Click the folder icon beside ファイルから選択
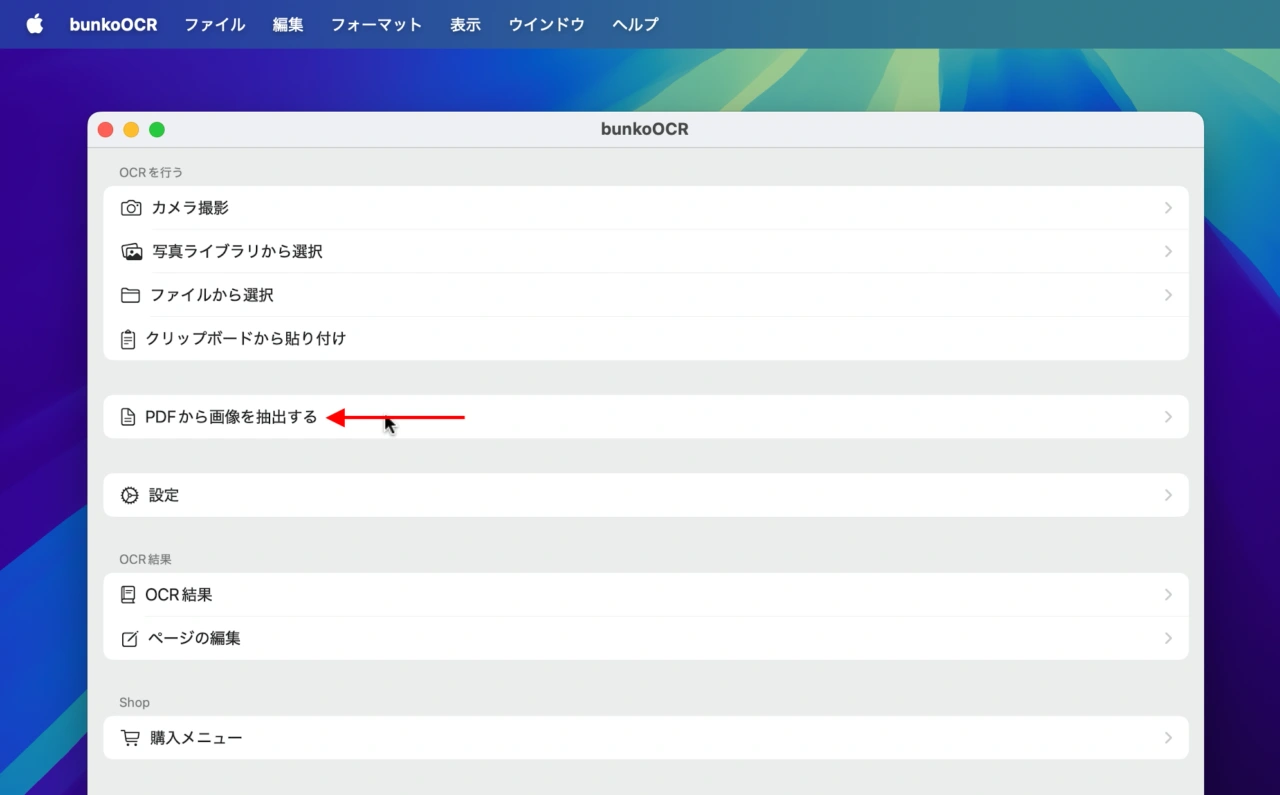The width and height of the screenshot is (1280, 795). pos(129,294)
